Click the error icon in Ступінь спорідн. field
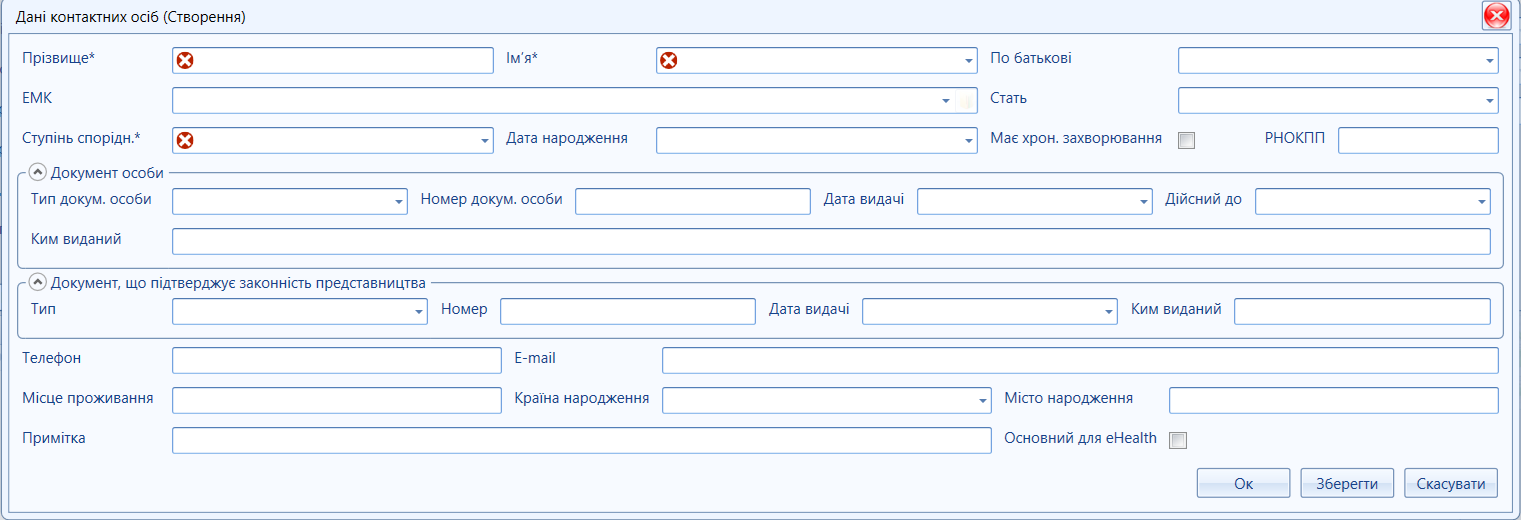 185,141
